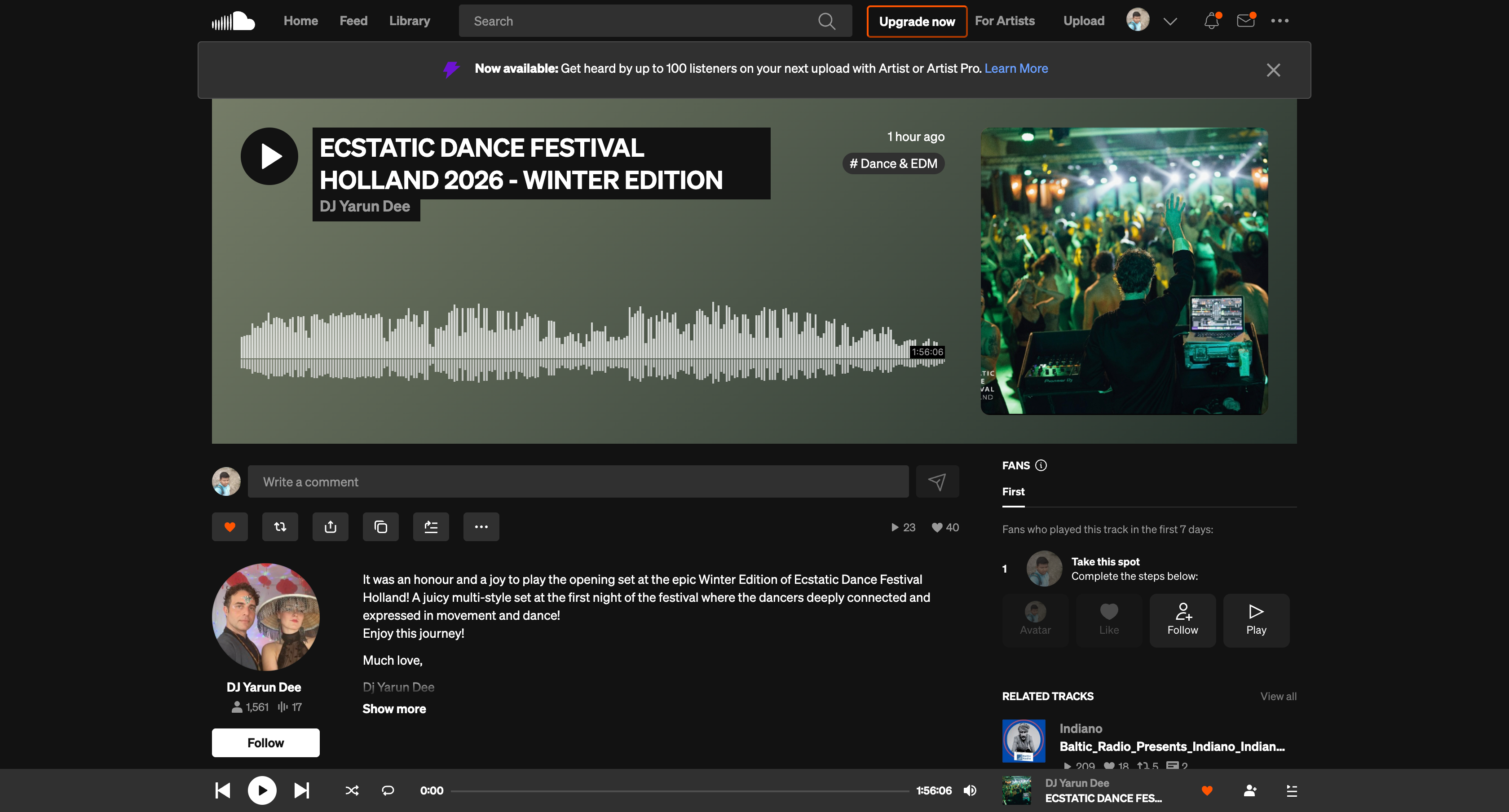Expand the profile avatar dropdown chevron
The height and width of the screenshot is (812, 1509).
(x=1170, y=21)
